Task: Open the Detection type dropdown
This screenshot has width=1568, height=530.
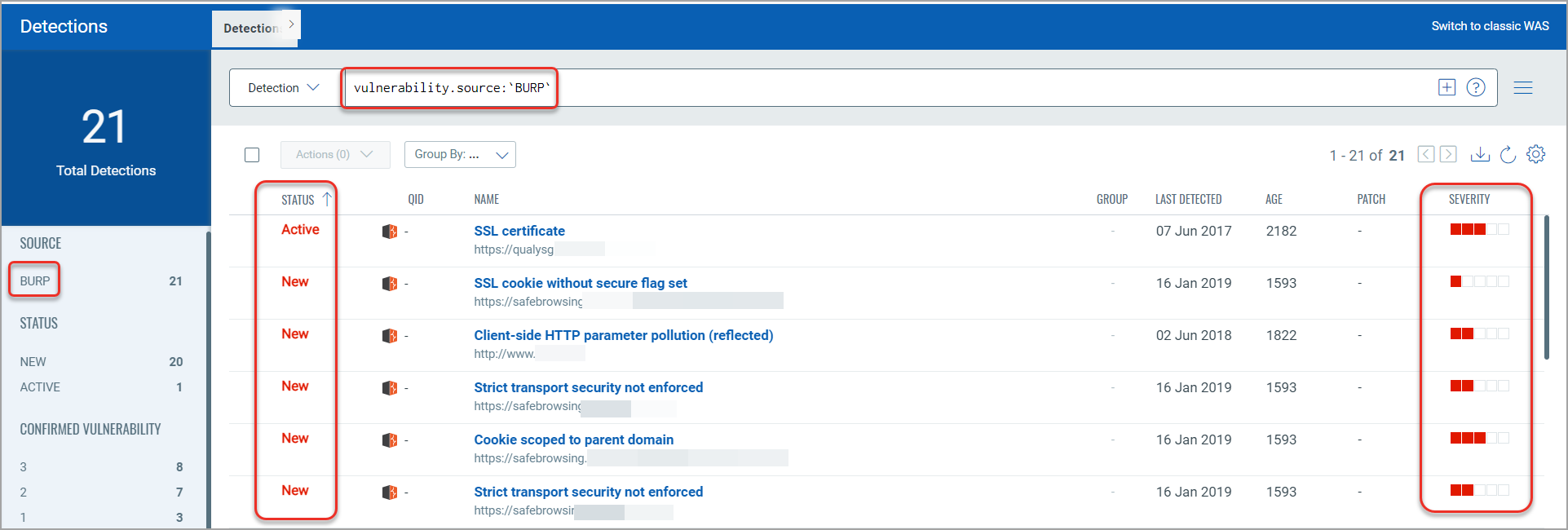Action: tap(285, 88)
